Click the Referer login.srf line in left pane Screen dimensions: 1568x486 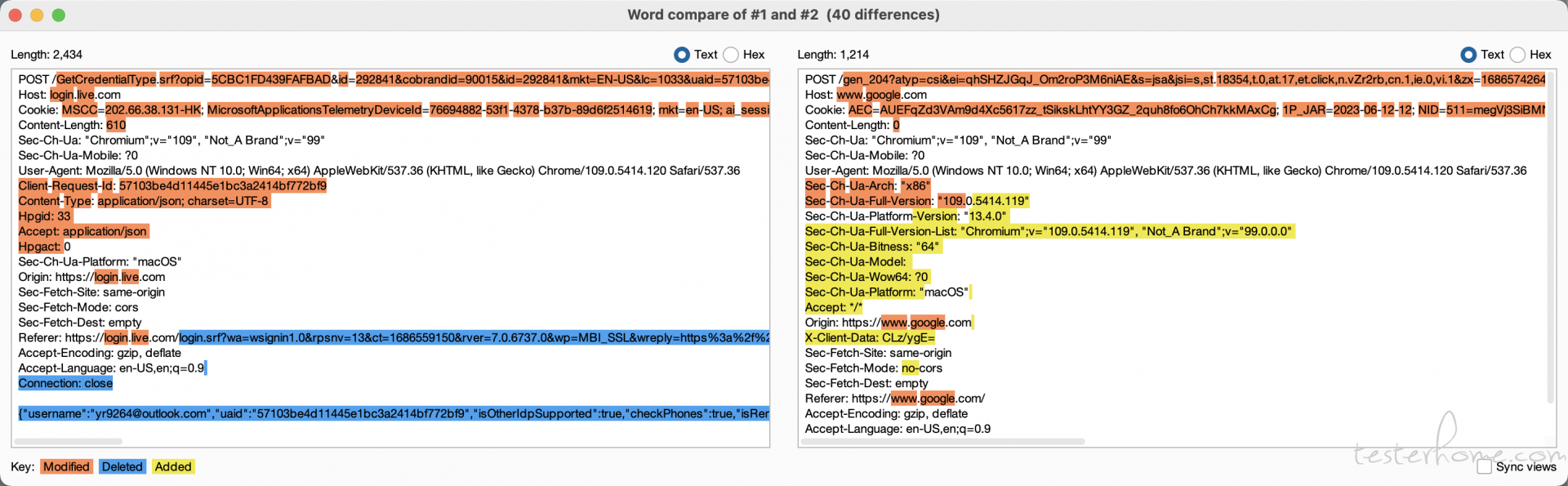coord(394,337)
